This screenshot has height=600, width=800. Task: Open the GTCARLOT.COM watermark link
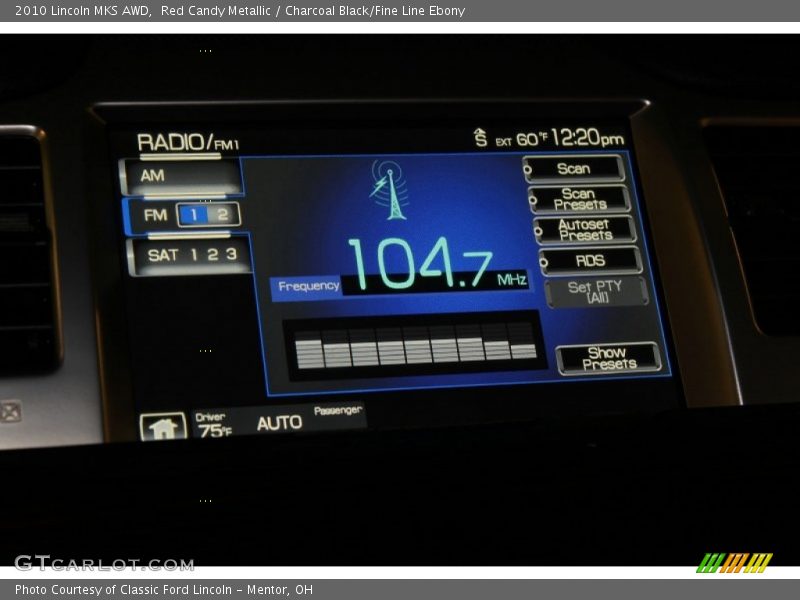coord(104,563)
